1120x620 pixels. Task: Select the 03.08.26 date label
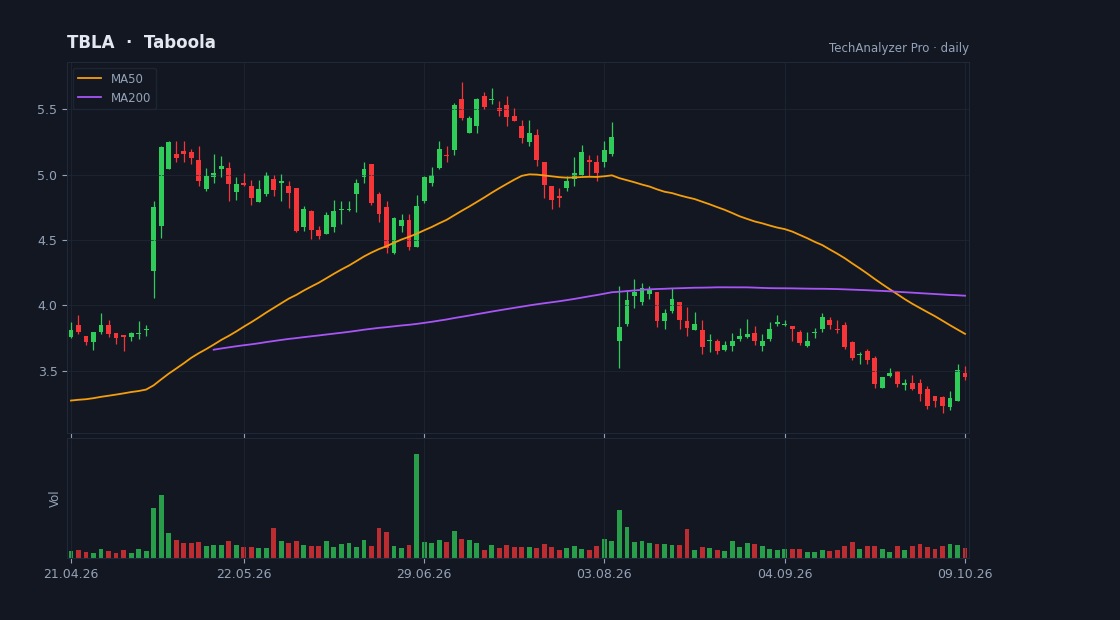point(604,574)
